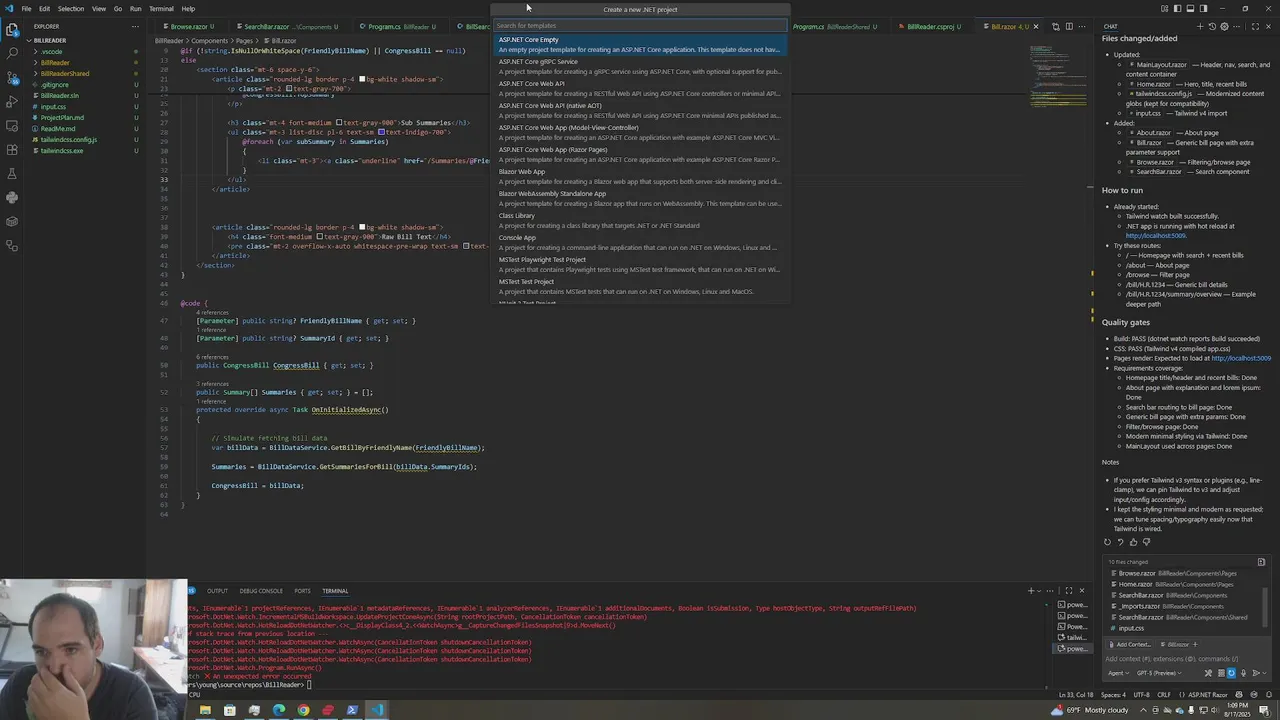The width and height of the screenshot is (1280, 720).
Task: Toggle the primary side bar layout button
Action: pos(1177,9)
